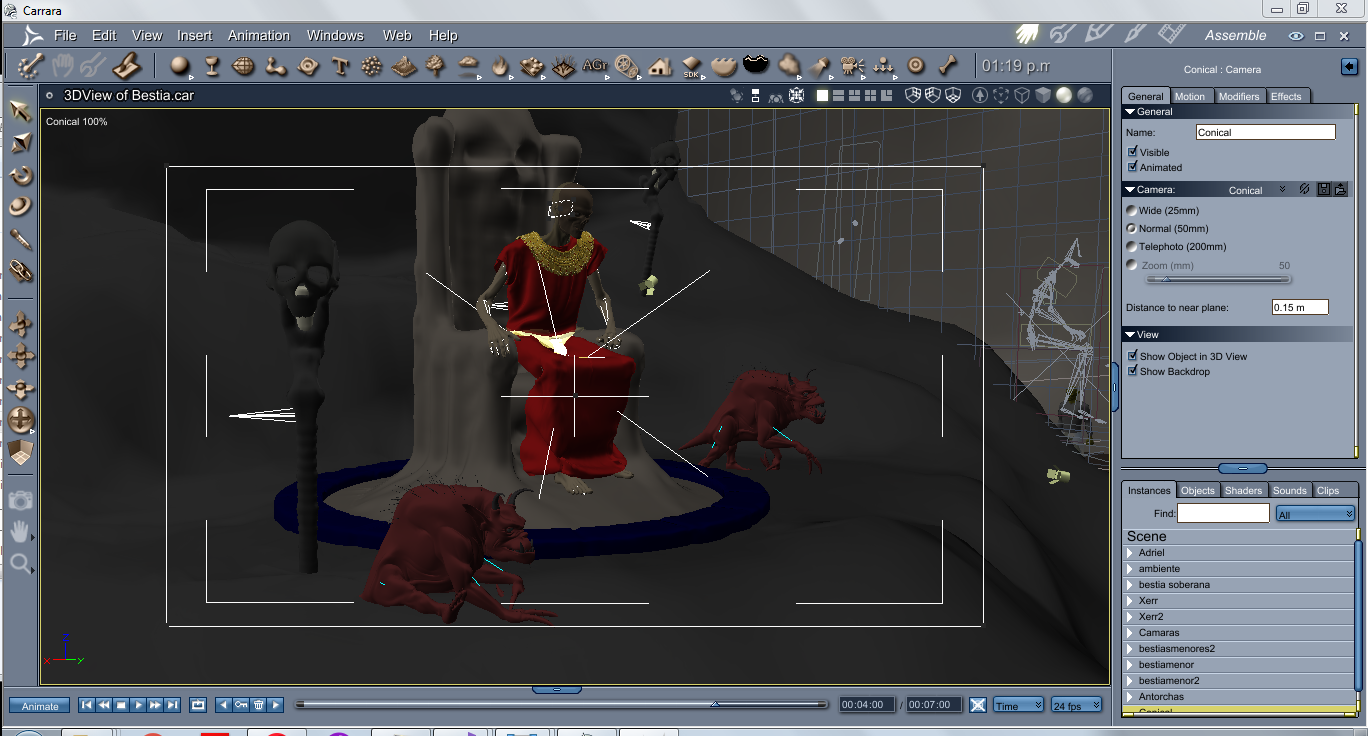Insert a terrain object
Image resolution: width=1368 pixels, height=736 pixels.
click(x=404, y=66)
